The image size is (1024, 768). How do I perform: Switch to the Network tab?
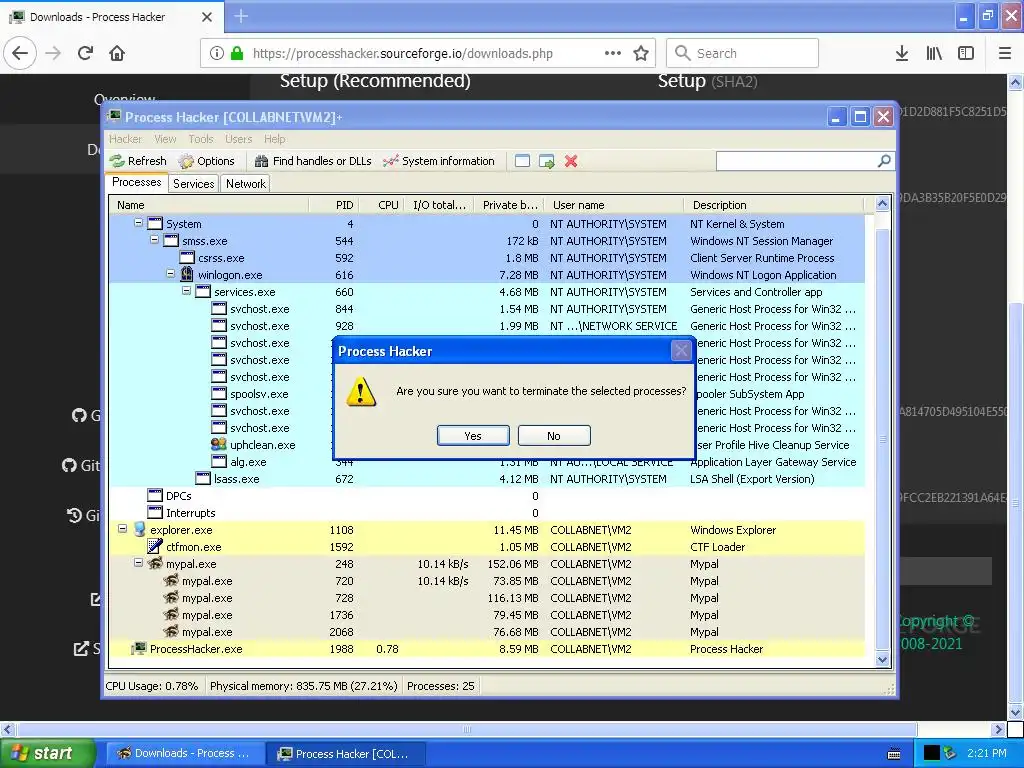tap(246, 184)
